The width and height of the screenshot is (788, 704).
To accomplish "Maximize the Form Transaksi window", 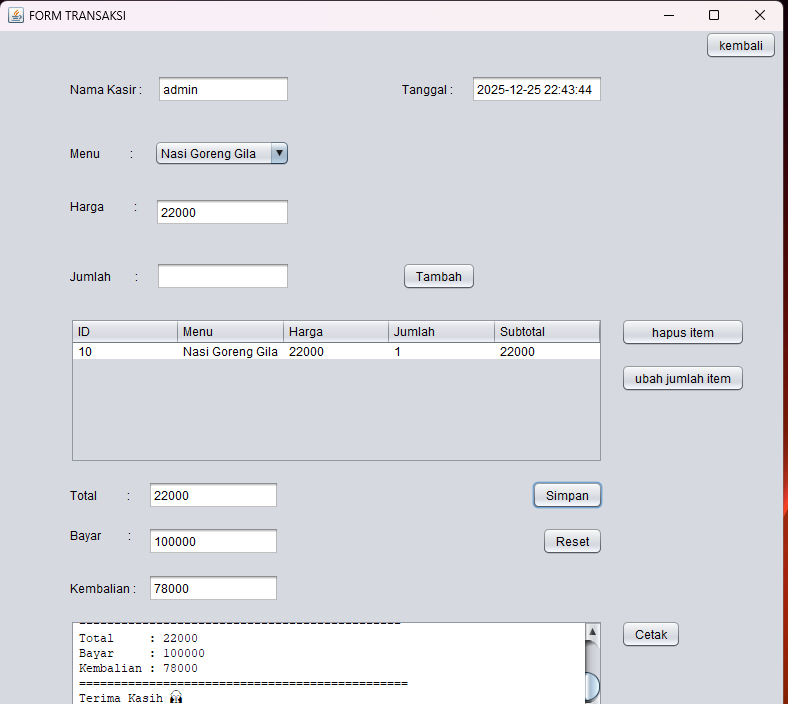I will (714, 15).
